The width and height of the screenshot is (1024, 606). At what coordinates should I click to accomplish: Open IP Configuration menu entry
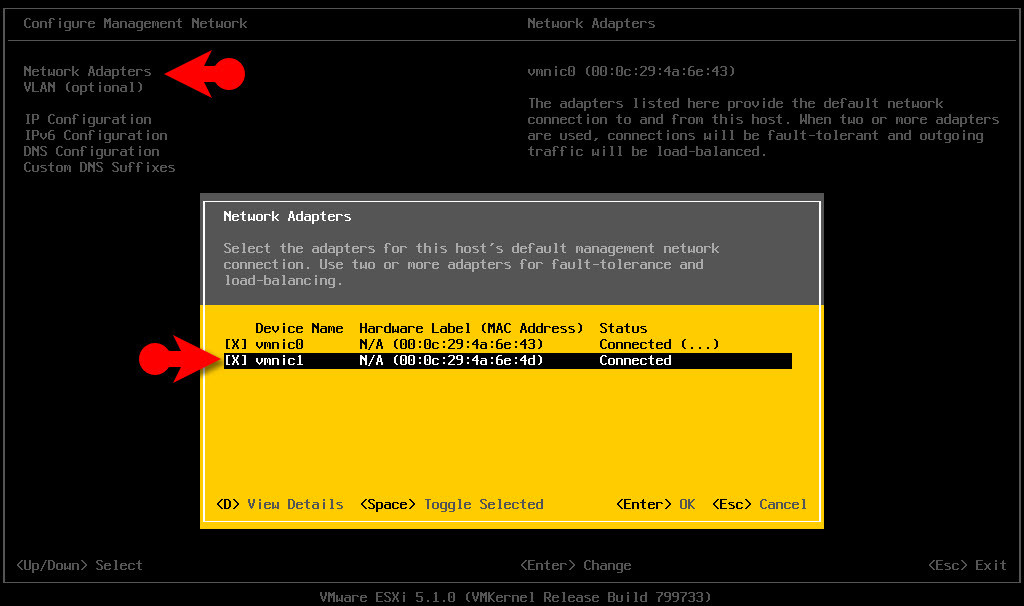pyautogui.click(x=88, y=120)
